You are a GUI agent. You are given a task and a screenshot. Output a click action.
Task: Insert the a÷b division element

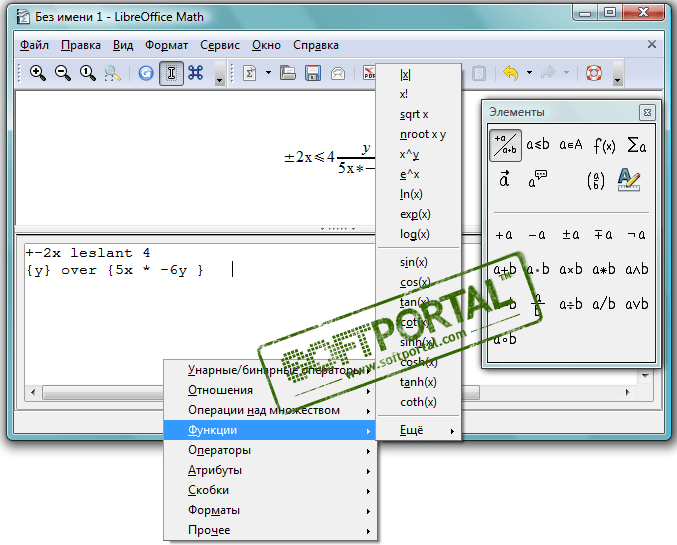point(570,304)
